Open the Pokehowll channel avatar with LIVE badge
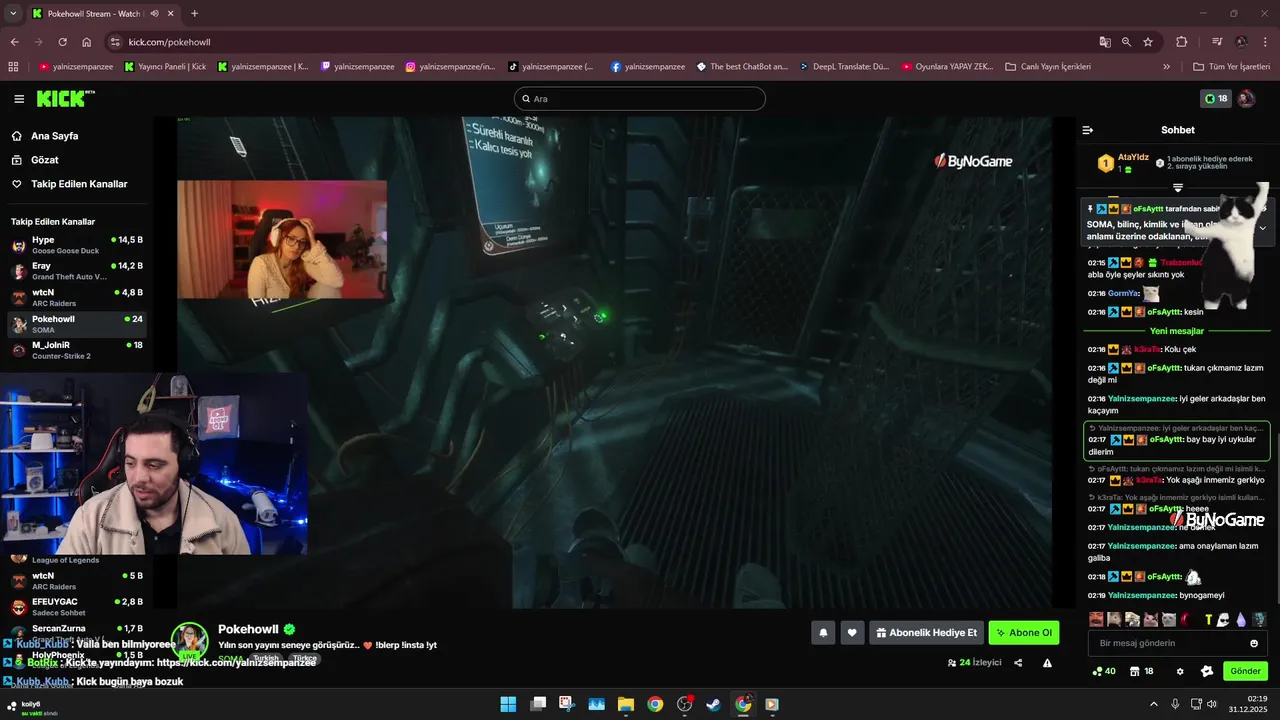The width and height of the screenshot is (1280, 720). (189, 641)
